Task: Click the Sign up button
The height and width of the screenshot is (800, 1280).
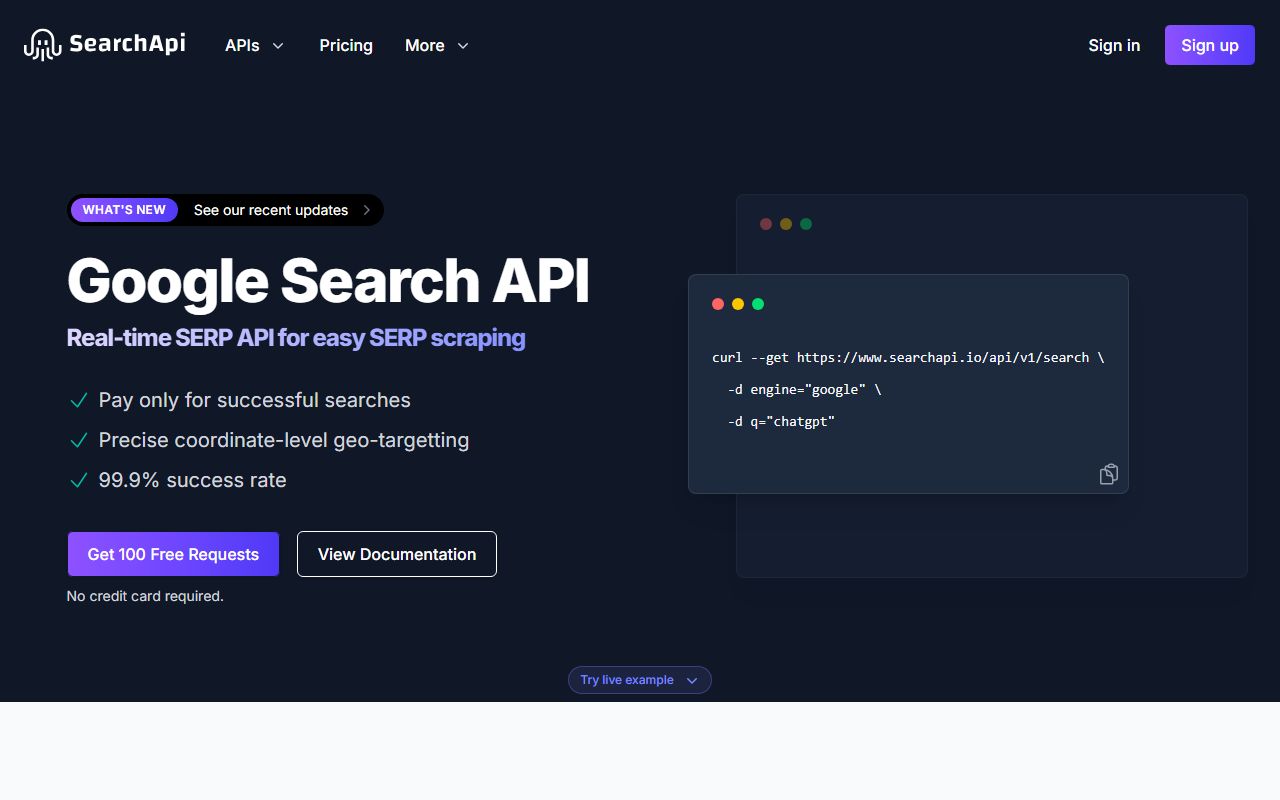Action: tap(1210, 45)
